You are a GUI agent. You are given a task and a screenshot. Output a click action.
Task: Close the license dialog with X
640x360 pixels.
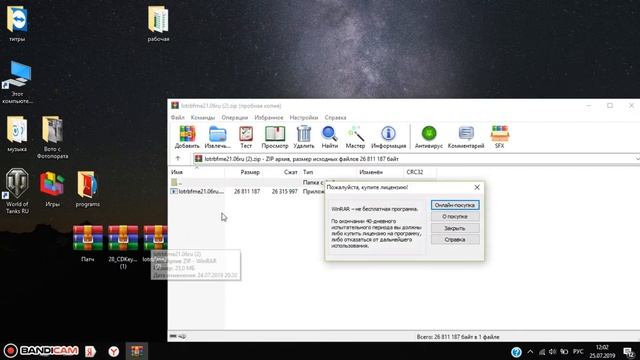477,187
